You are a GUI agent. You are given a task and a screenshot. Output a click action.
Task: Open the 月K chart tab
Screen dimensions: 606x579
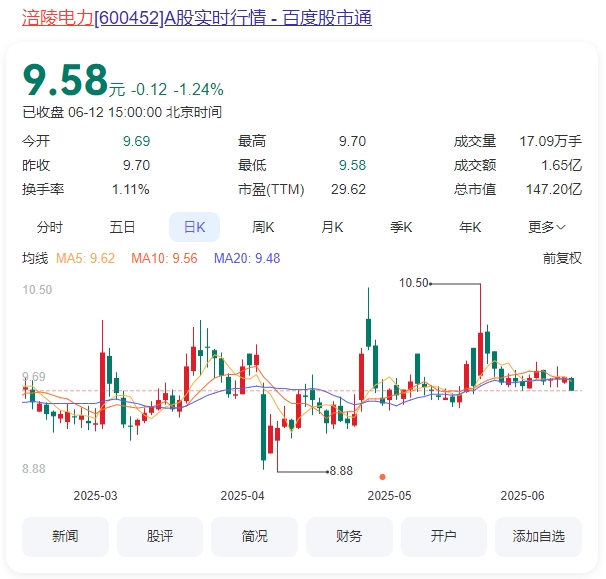pyautogui.click(x=332, y=227)
